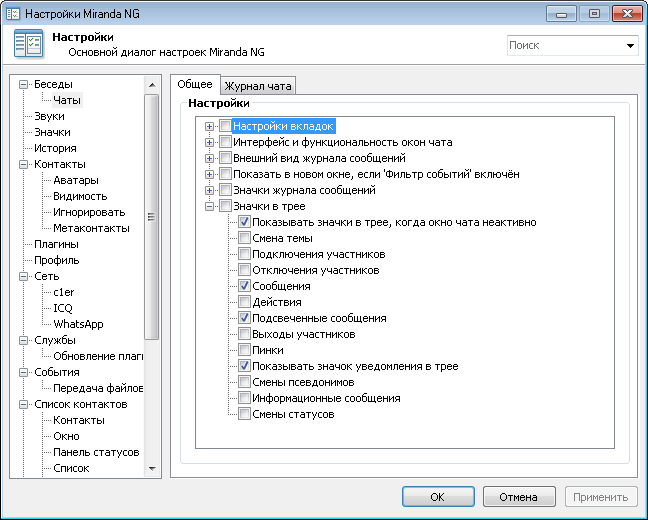Tick the 'Смены статусов' checkbox
Image resolution: width=648 pixels, height=520 pixels.
tap(244, 414)
